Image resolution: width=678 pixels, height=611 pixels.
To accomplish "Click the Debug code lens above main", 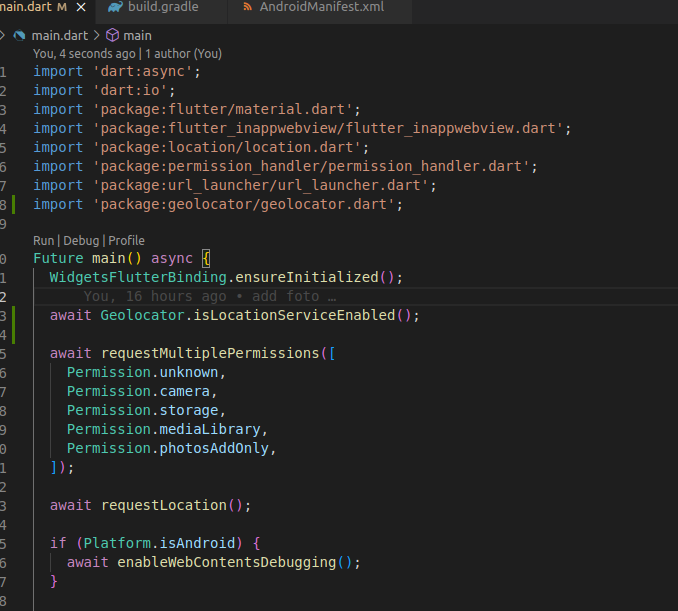I will [x=81, y=240].
